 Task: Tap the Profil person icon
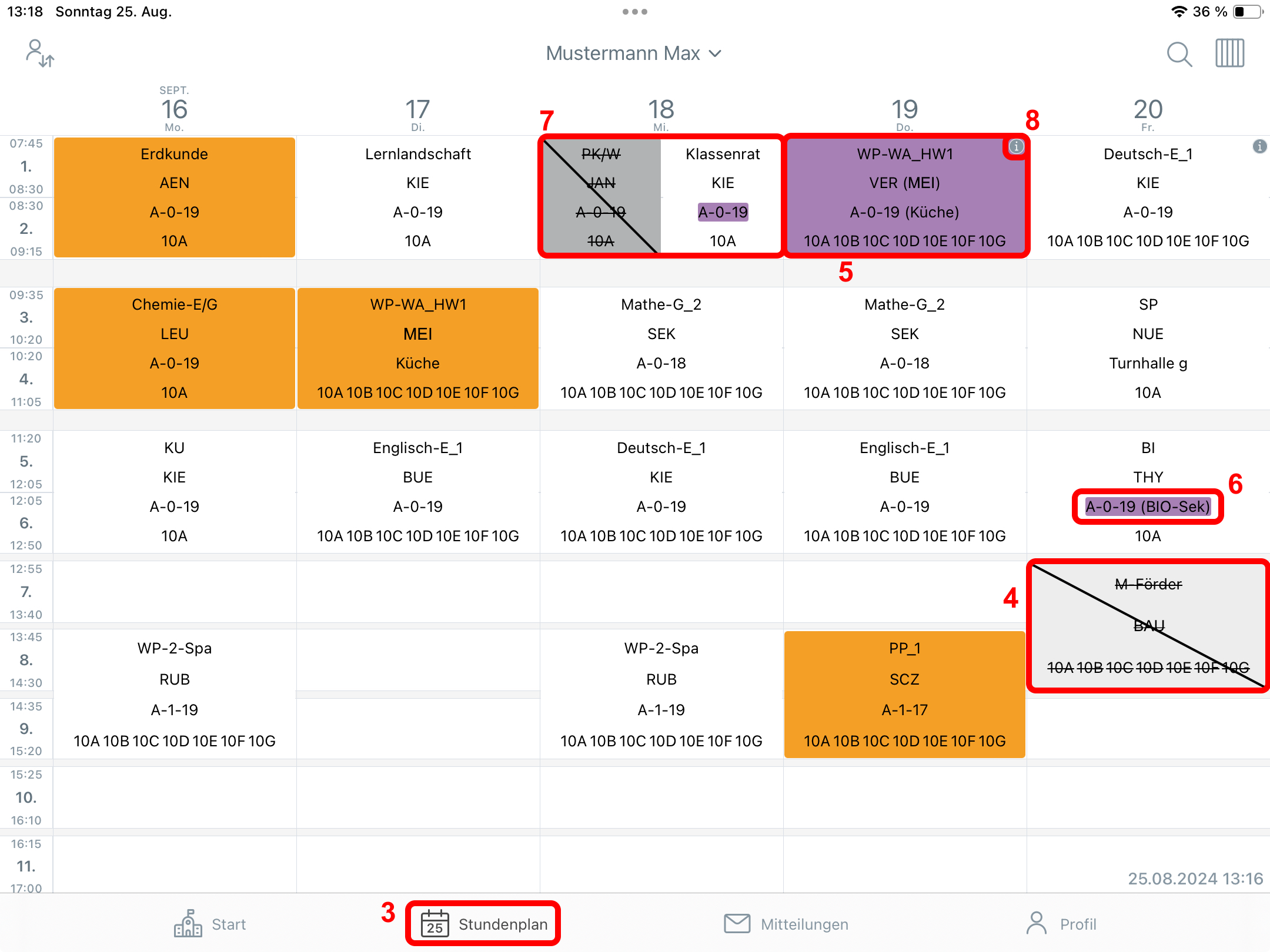[1037, 923]
